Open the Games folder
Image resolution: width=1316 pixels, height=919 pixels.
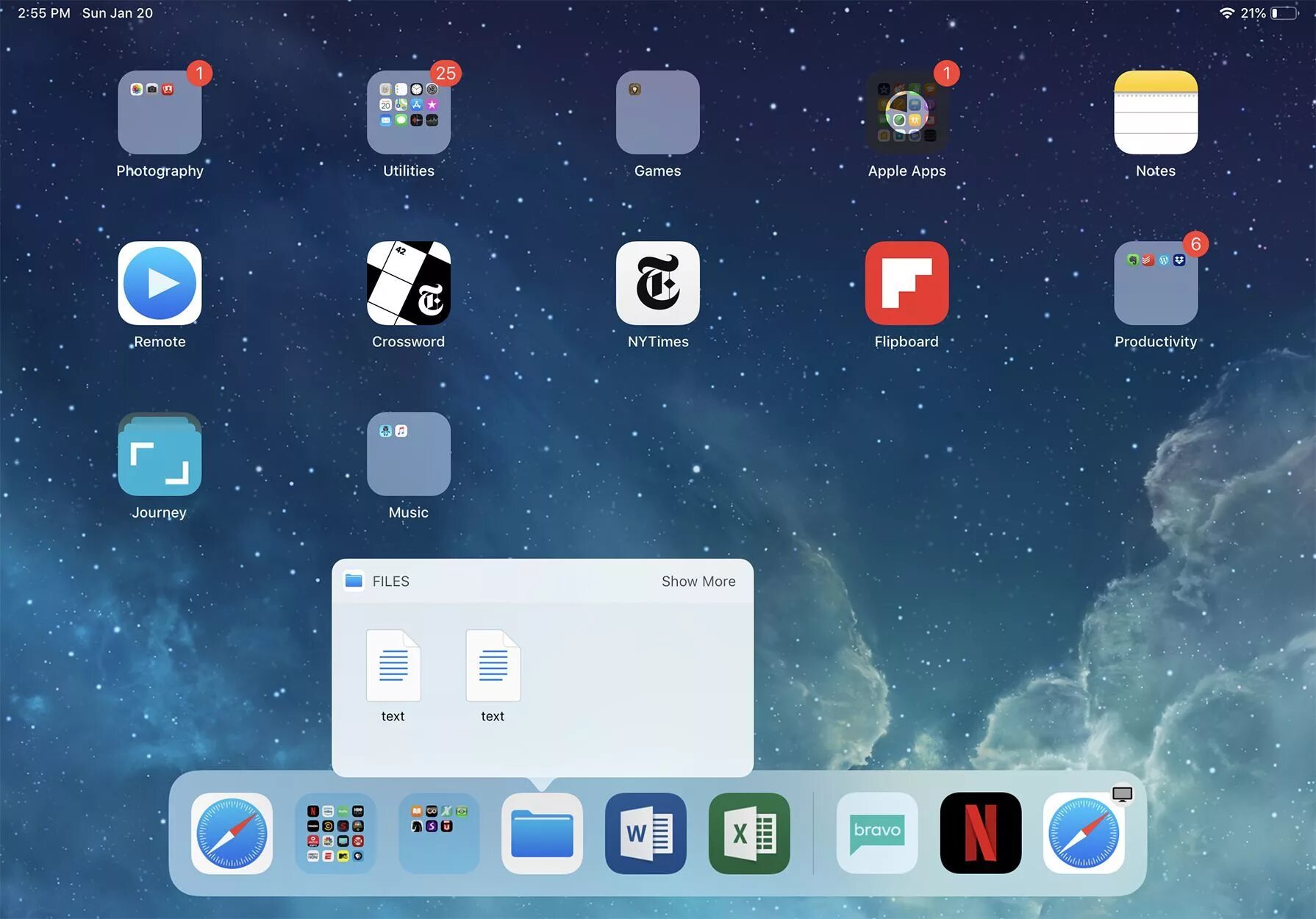(x=658, y=112)
